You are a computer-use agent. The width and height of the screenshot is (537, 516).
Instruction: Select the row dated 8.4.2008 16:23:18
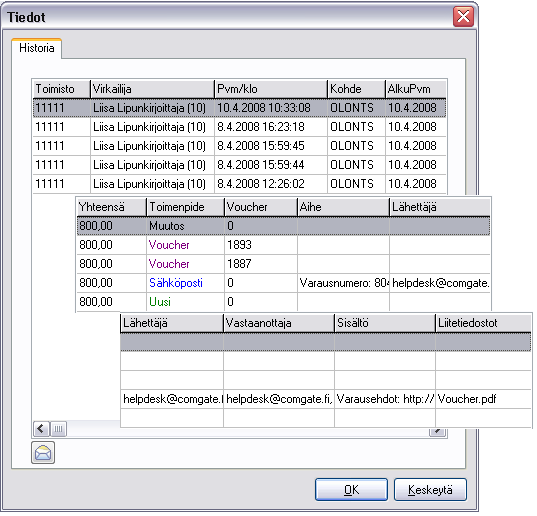(x=239, y=127)
